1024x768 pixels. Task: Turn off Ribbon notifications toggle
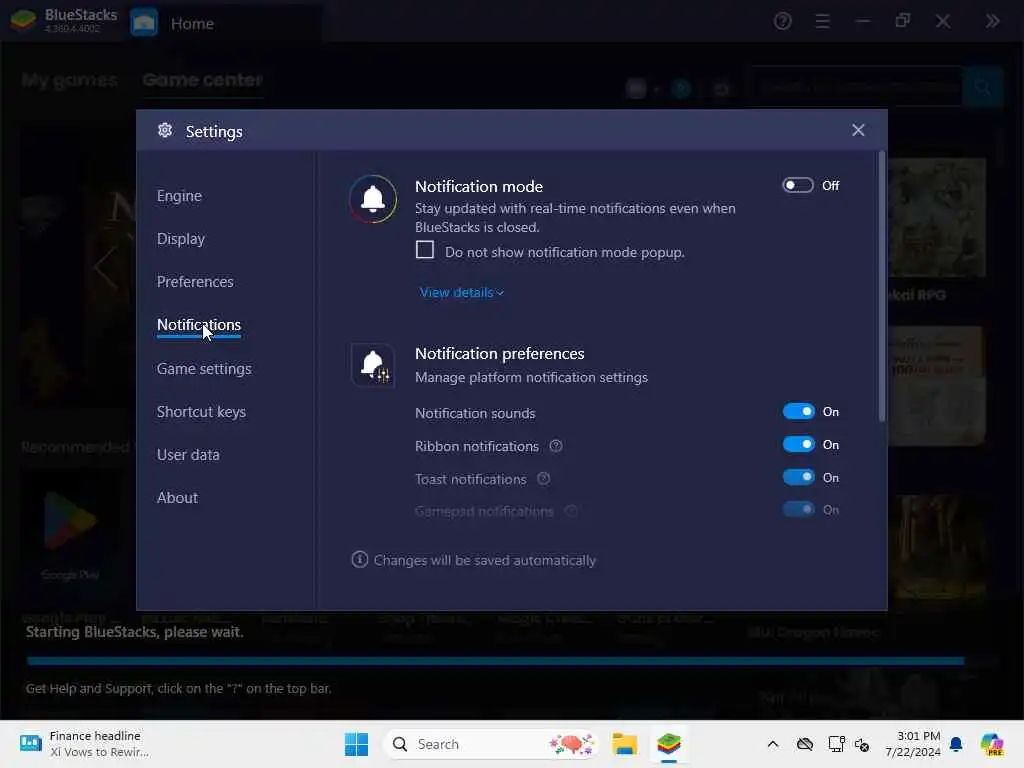(798, 445)
